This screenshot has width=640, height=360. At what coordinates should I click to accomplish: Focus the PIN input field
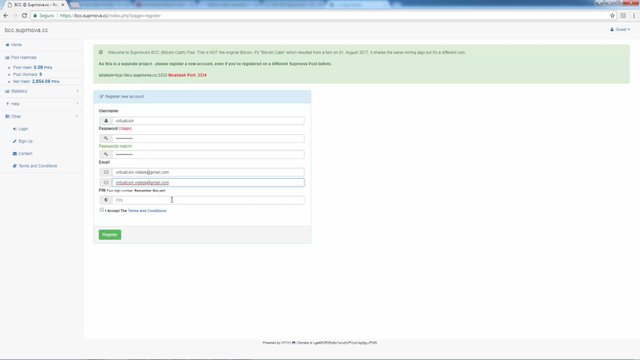[x=208, y=200]
